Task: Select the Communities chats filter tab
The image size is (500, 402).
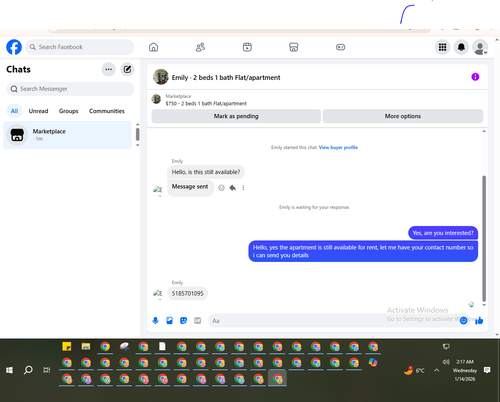Action: point(107,111)
